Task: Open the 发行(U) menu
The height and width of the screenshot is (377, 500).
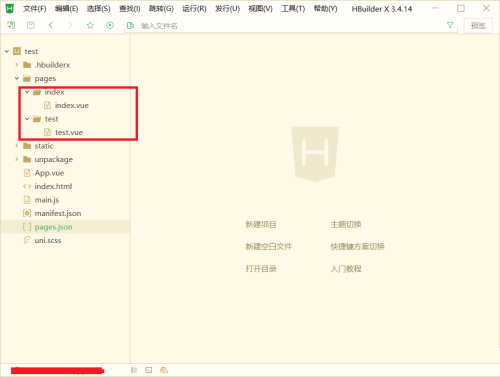Action: [x=227, y=9]
